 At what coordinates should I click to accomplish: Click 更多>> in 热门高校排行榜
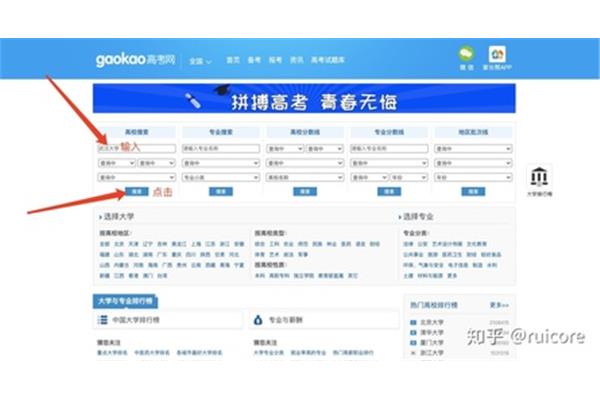(x=499, y=305)
